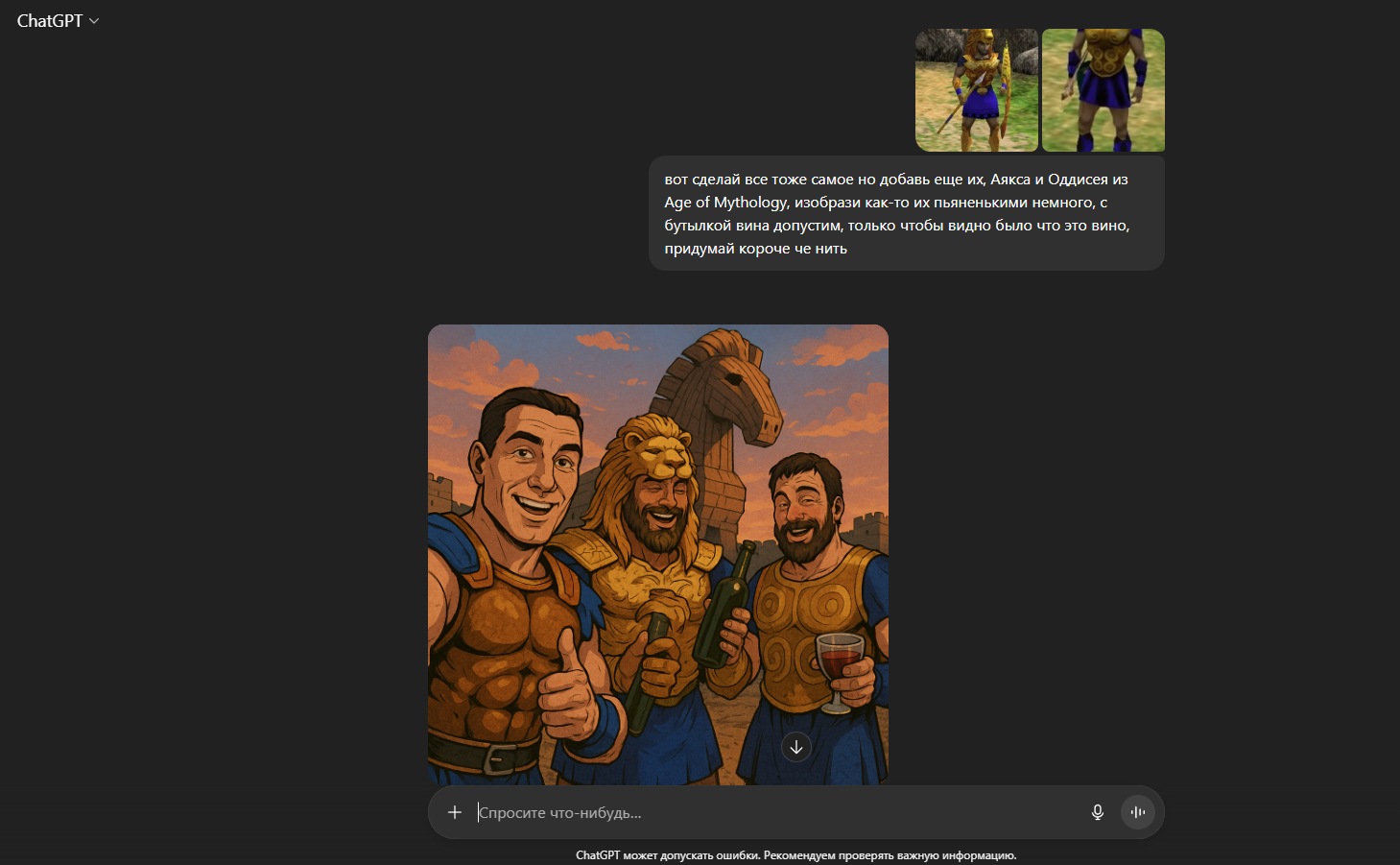This screenshot has width=1400, height=865.
Task: Open the generated Trojan horse image
Action: coord(658,555)
